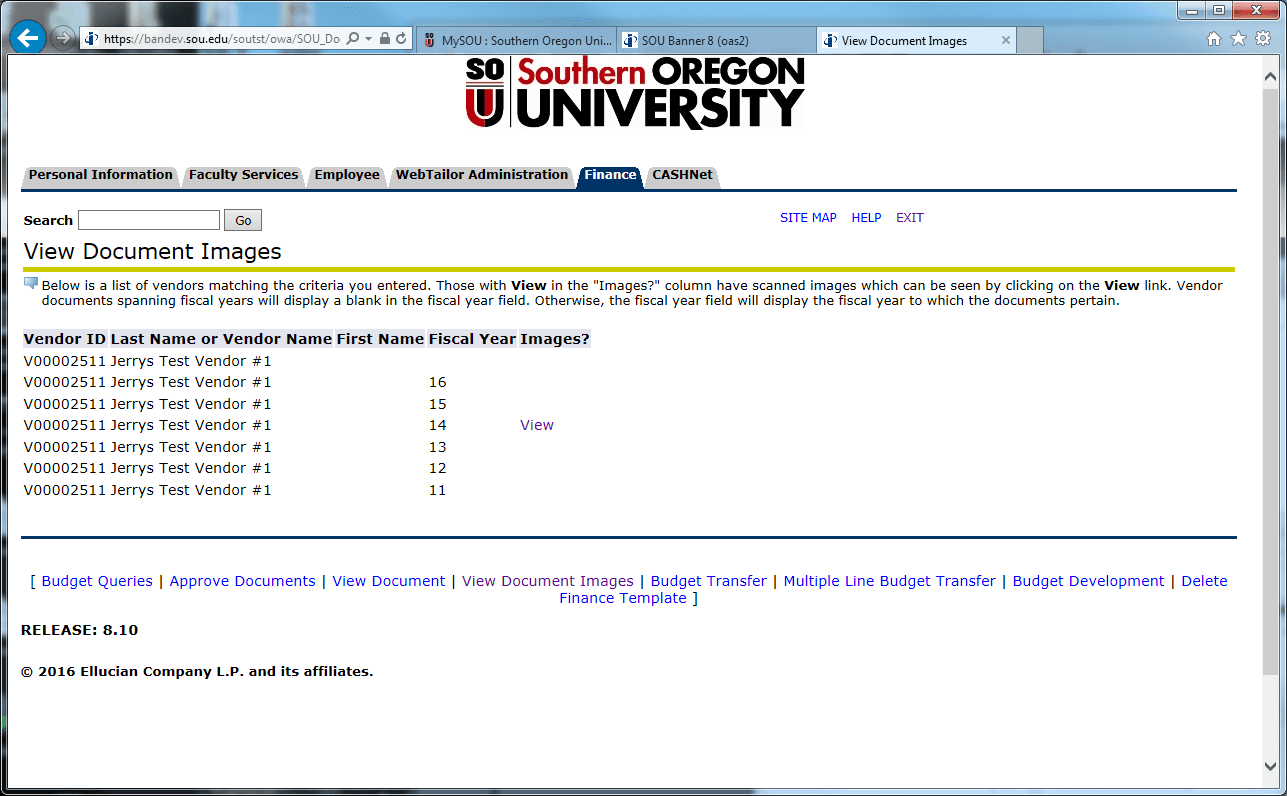Open Budget Transfer footer link
Image resolution: width=1287 pixels, height=796 pixels.
coord(709,581)
